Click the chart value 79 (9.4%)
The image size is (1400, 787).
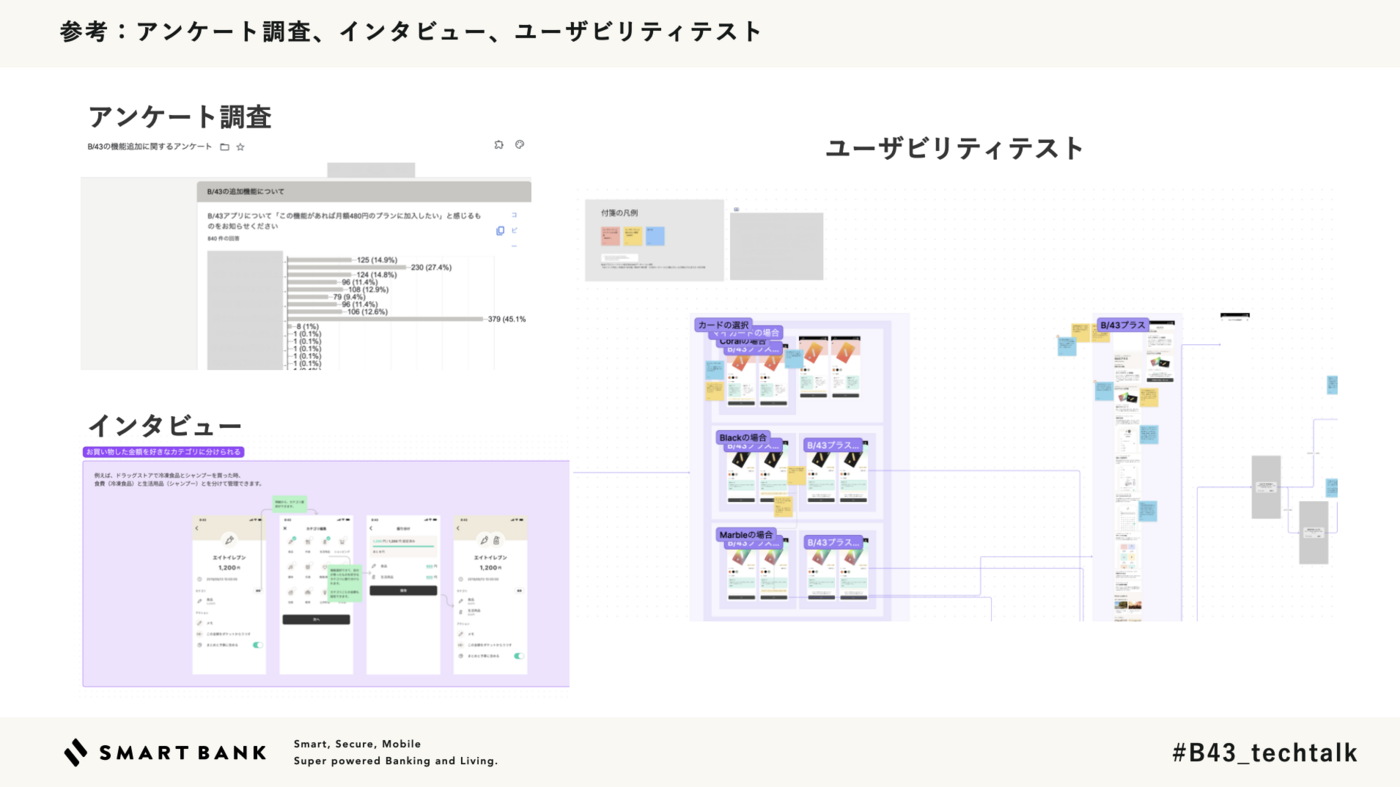[349, 297]
